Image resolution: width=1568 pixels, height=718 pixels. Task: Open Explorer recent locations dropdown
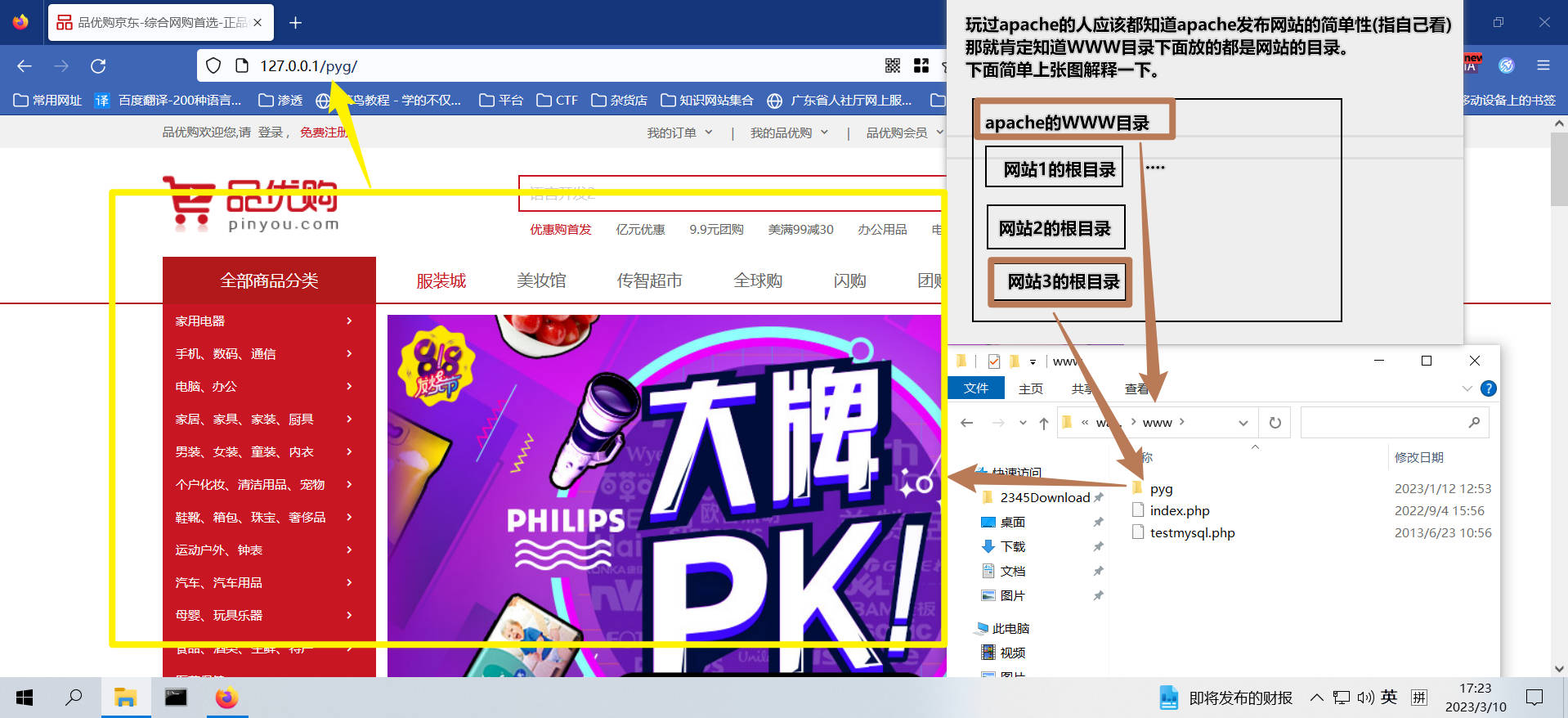coord(1023,423)
